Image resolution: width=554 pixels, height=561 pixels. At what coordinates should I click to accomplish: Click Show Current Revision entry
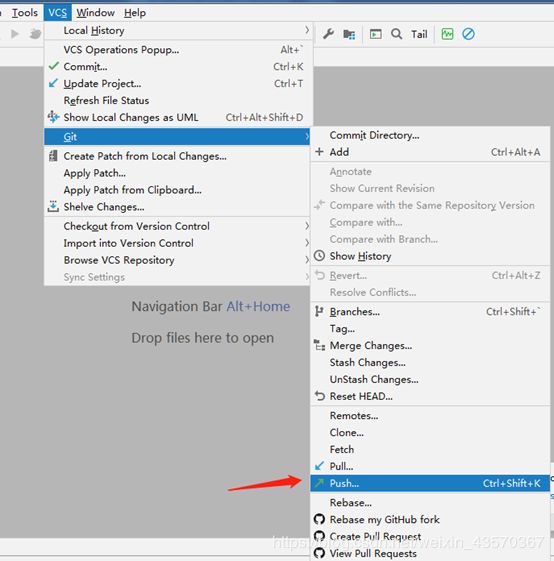[430, 189]
